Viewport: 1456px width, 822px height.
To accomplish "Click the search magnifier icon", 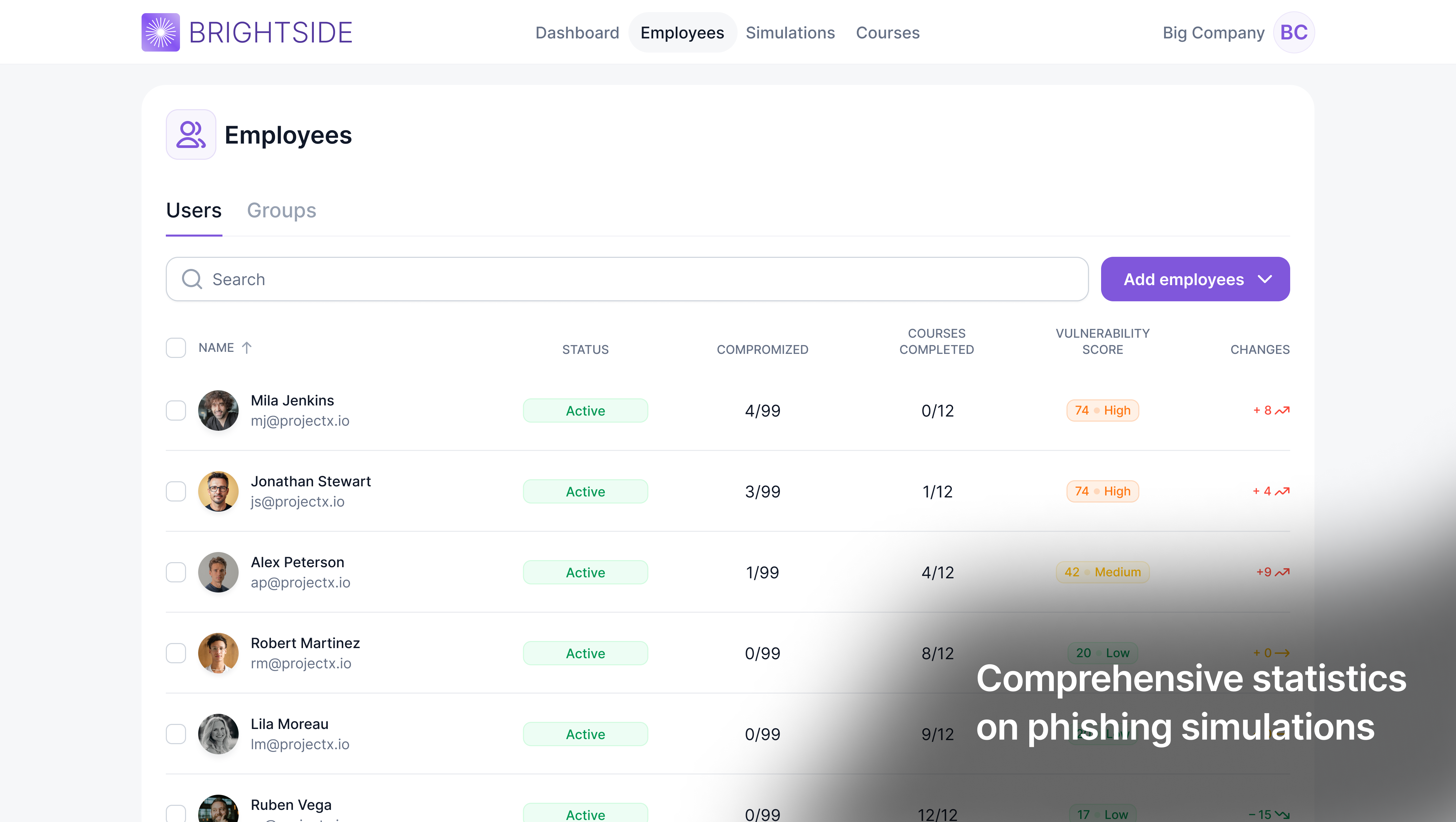I will pyautogui.click(x=192, y=279).
